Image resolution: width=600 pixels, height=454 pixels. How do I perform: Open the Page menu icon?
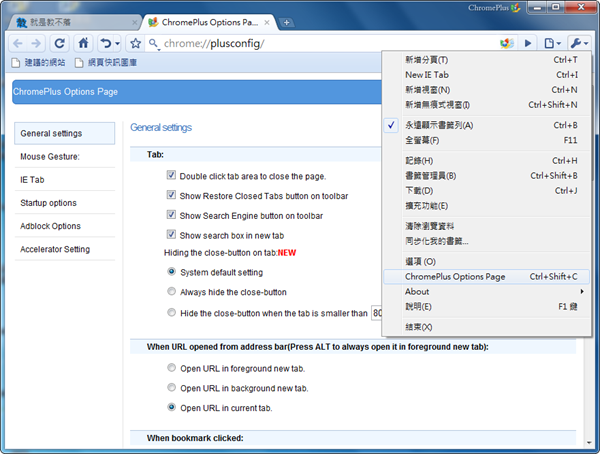[x=552, y=43]
